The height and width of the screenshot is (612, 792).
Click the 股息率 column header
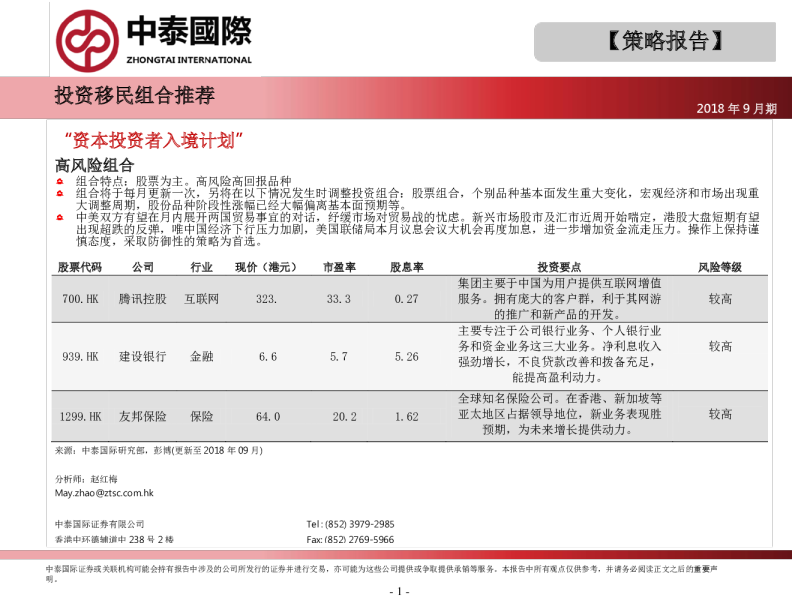pyautogui.click(x=406, y=267)
